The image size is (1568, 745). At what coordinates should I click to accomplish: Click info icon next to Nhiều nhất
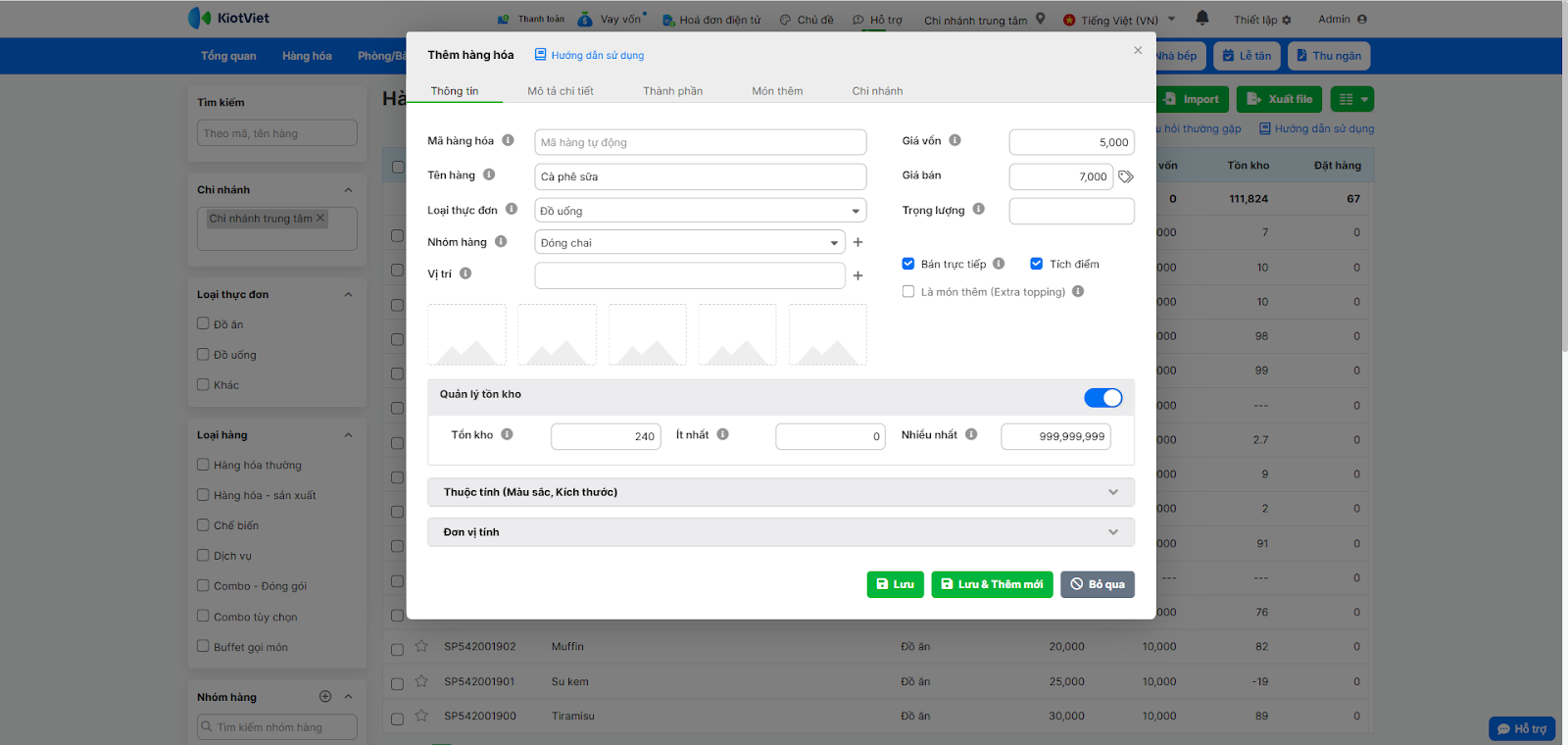pyautogui.click(x=971, y=434)
